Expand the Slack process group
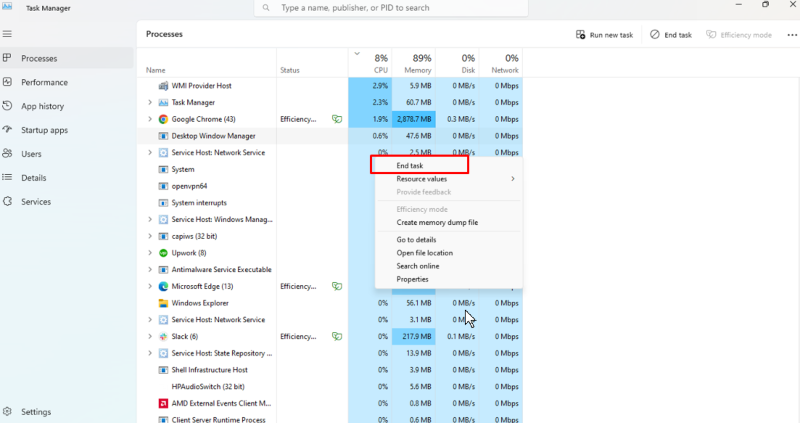 coord(150,336)
